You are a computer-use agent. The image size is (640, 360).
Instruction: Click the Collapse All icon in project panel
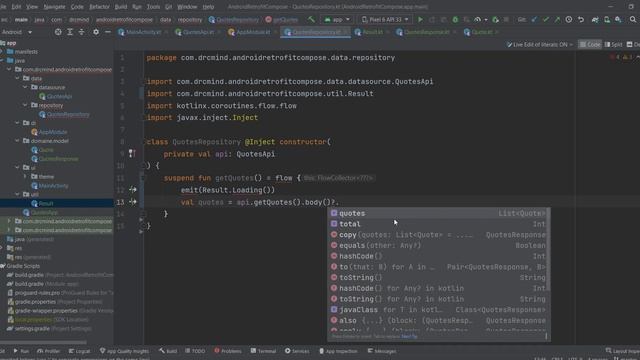(81, 32)
